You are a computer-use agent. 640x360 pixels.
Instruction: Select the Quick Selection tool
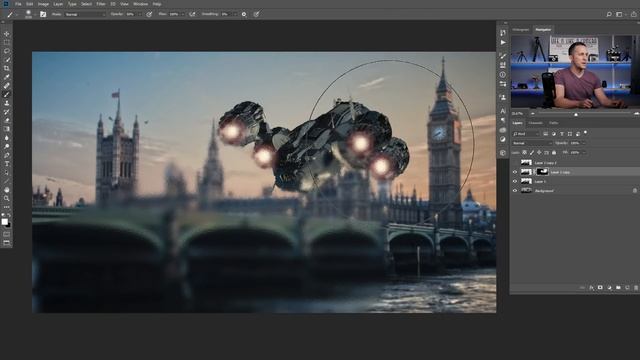pyautogui.click(x=7, y=60)
